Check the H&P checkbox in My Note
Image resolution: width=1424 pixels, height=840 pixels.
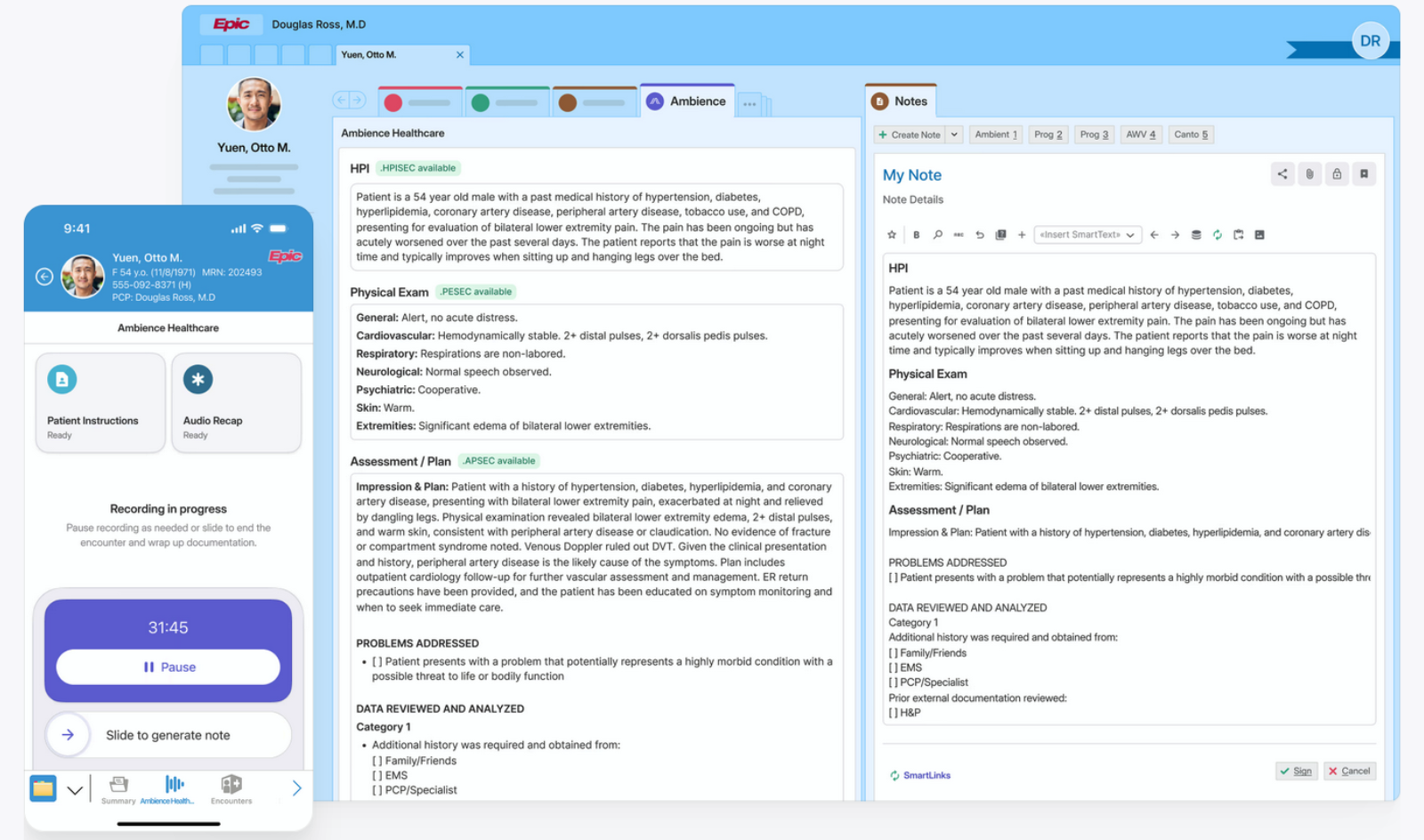pyautogui.click(x=894, y=713)
